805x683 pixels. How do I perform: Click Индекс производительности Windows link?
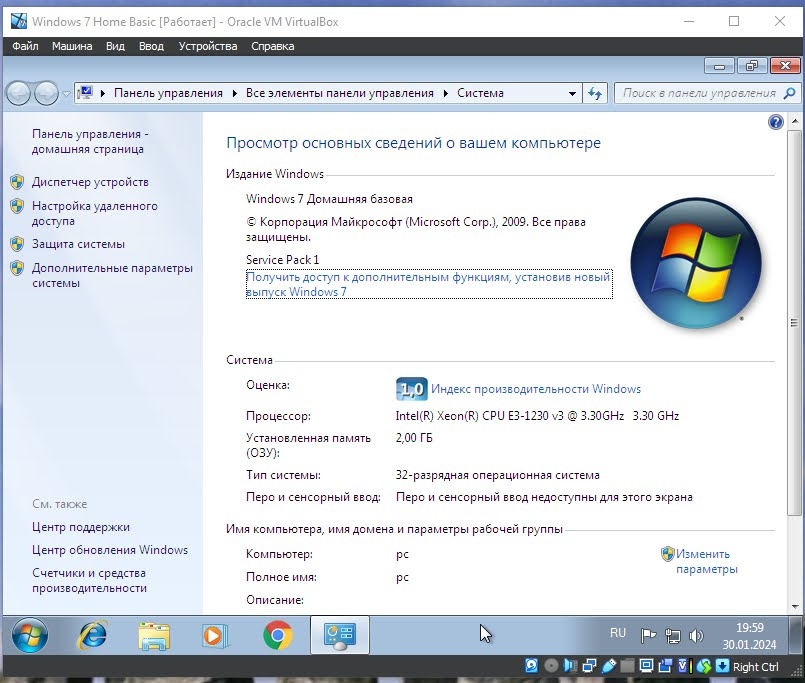point(536,389)
